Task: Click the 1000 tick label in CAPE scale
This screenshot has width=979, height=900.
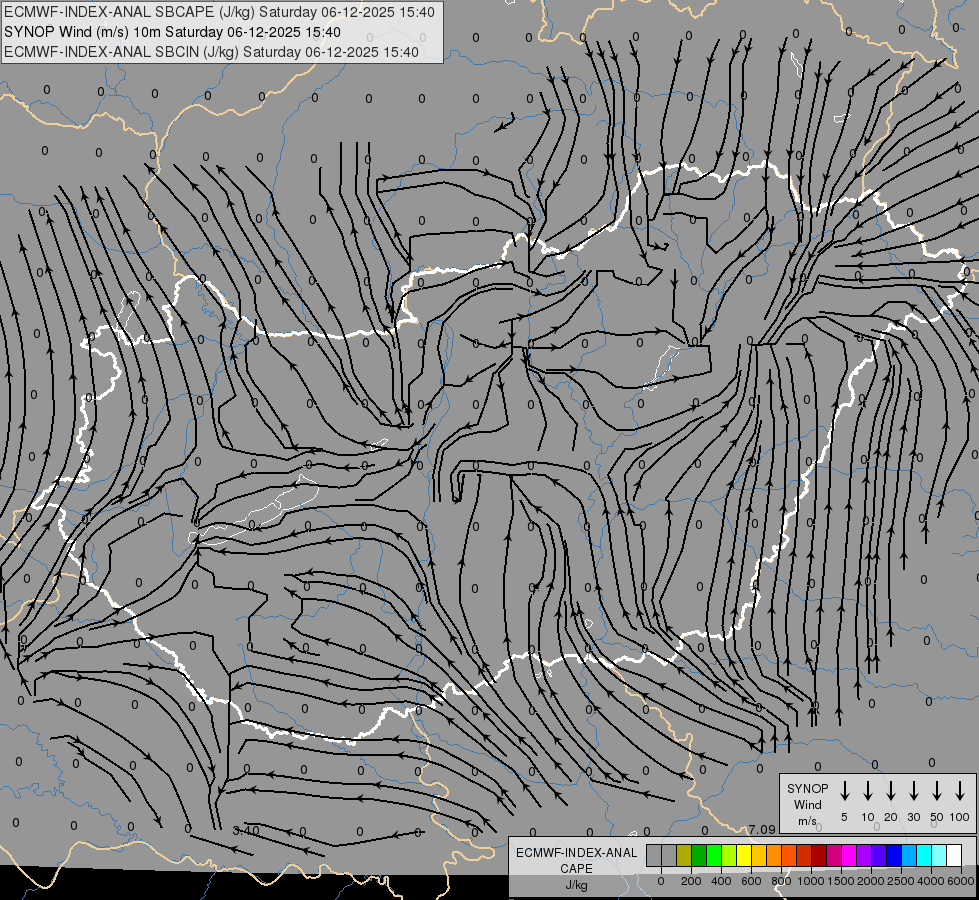Action: click(811, 881)
